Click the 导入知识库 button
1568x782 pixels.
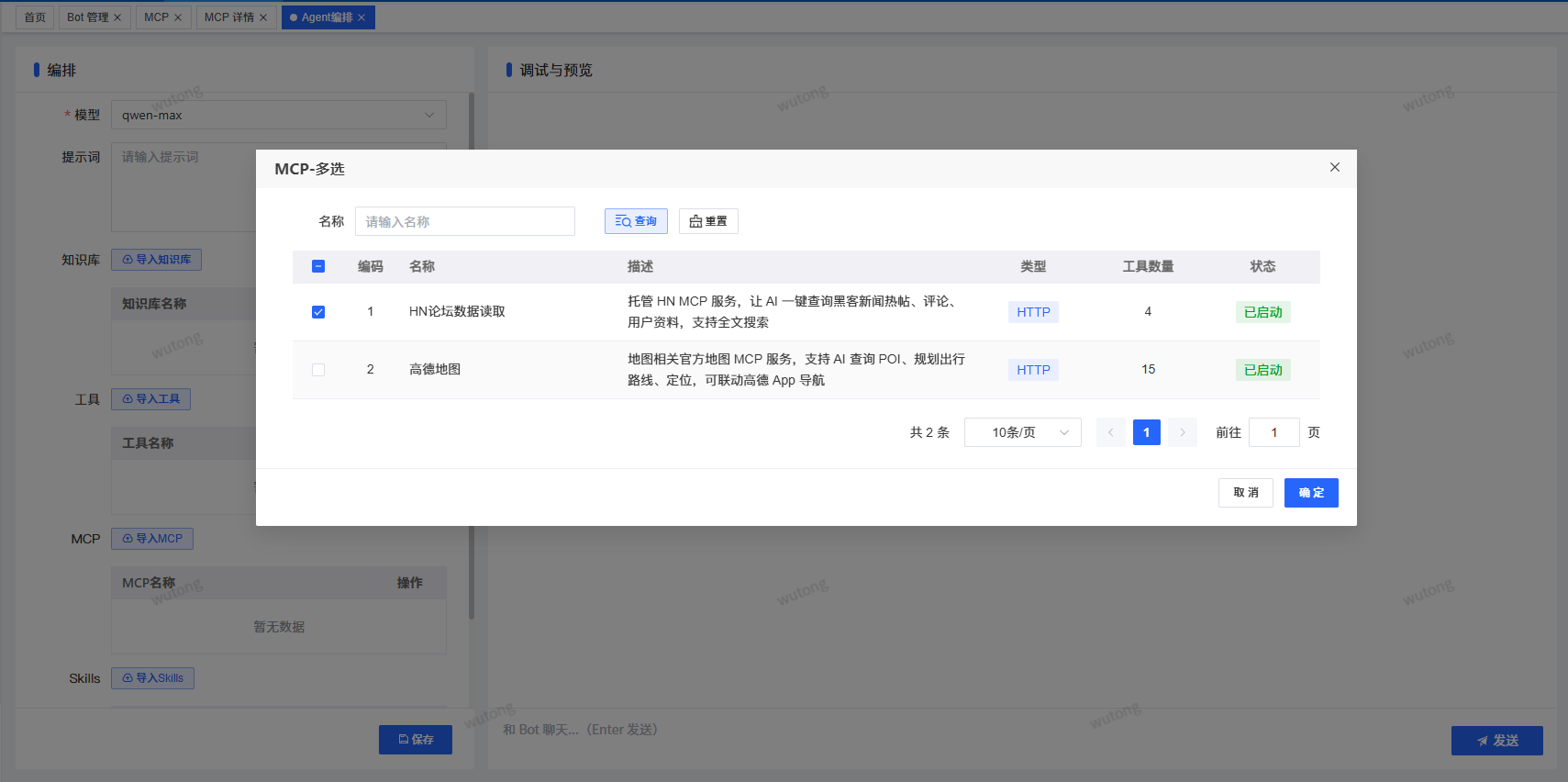(156, 260)
